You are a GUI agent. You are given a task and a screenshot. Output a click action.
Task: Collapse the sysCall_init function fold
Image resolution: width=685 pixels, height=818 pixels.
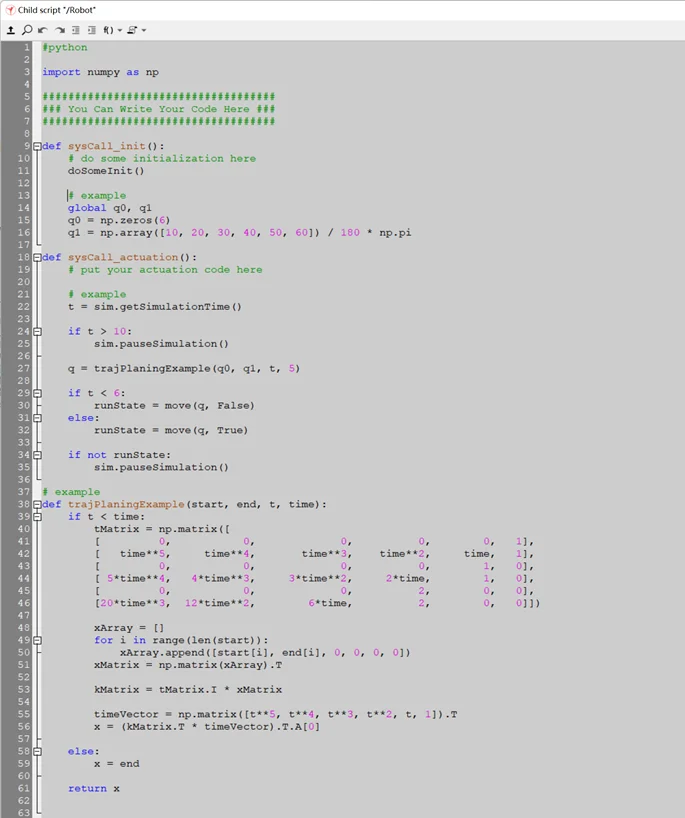click(x=37, y=146)
